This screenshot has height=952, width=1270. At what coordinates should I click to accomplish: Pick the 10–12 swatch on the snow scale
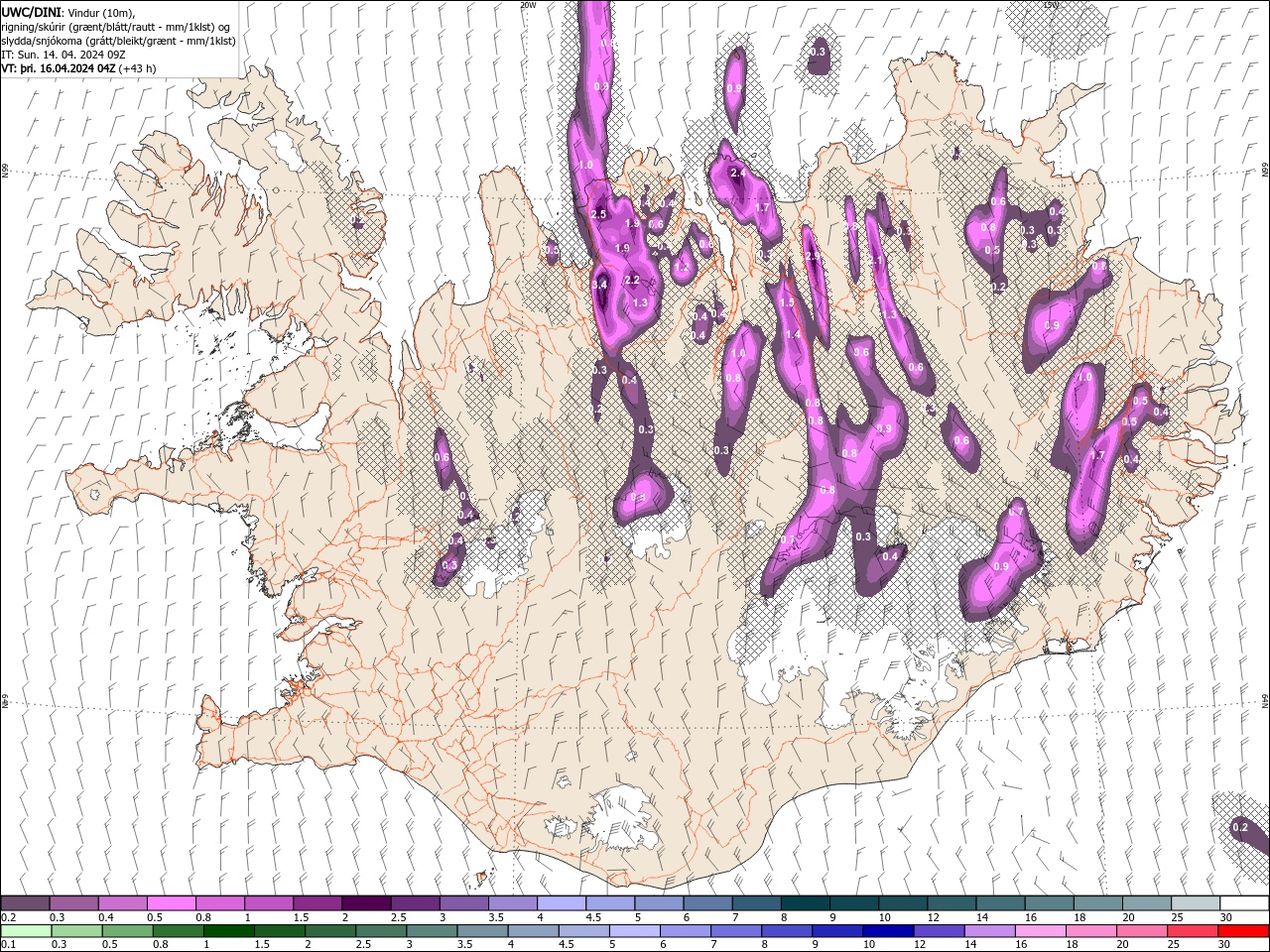[x=904, y=903]
